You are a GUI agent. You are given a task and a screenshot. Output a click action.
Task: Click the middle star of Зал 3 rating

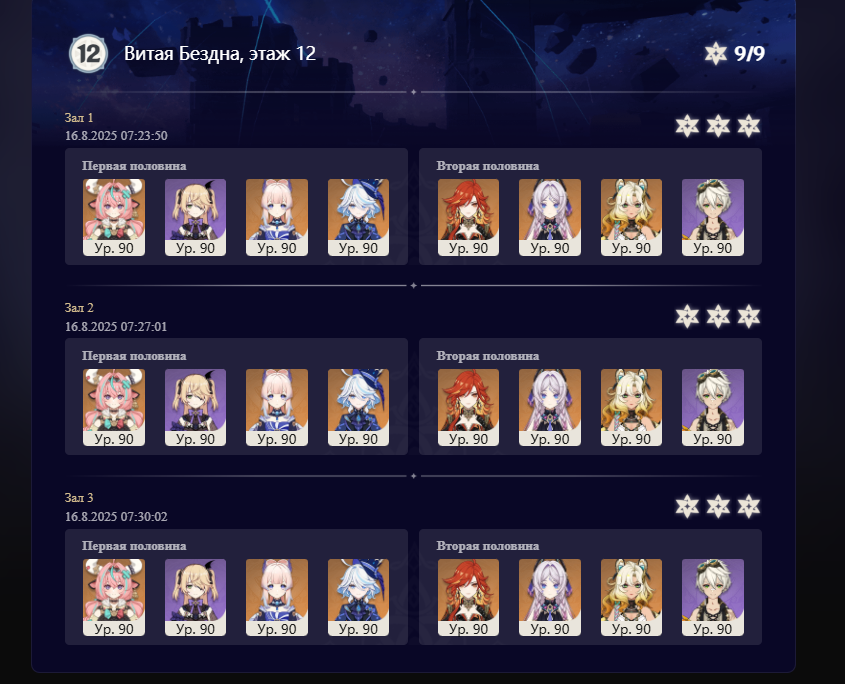click(x=718, y=507)
